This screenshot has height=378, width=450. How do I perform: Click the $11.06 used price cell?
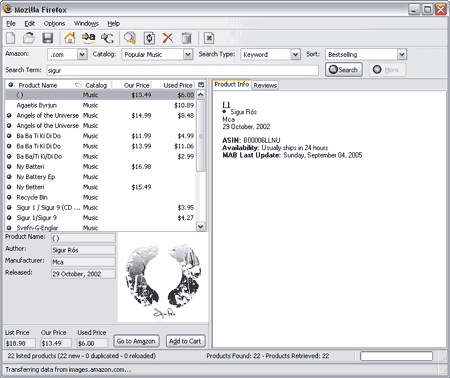pos(184,146)
